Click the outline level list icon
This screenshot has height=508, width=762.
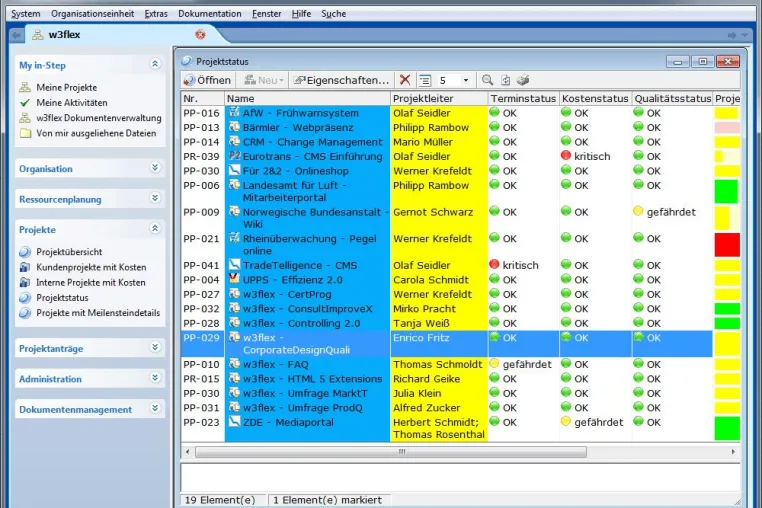coord(425,80)
